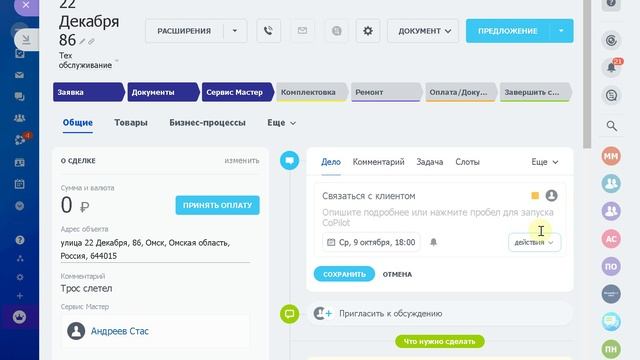Open help question icon in left sidebar
The height and width of the screenshot is (360, 640).
pos(20,240)
